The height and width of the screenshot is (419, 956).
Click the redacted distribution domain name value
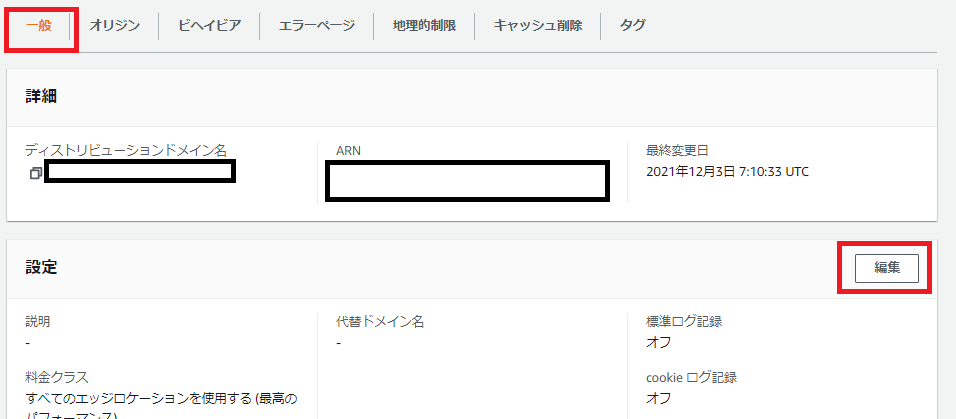tap(140, 172)
